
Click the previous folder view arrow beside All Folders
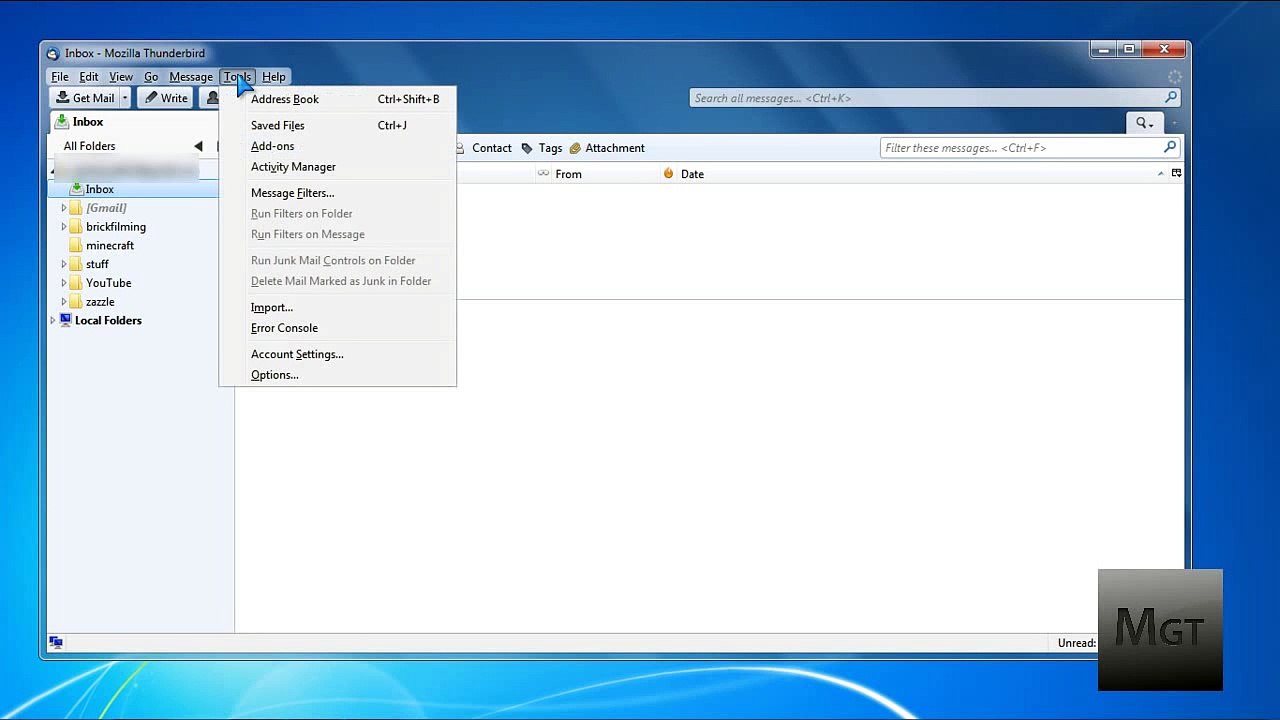(198, 146)
